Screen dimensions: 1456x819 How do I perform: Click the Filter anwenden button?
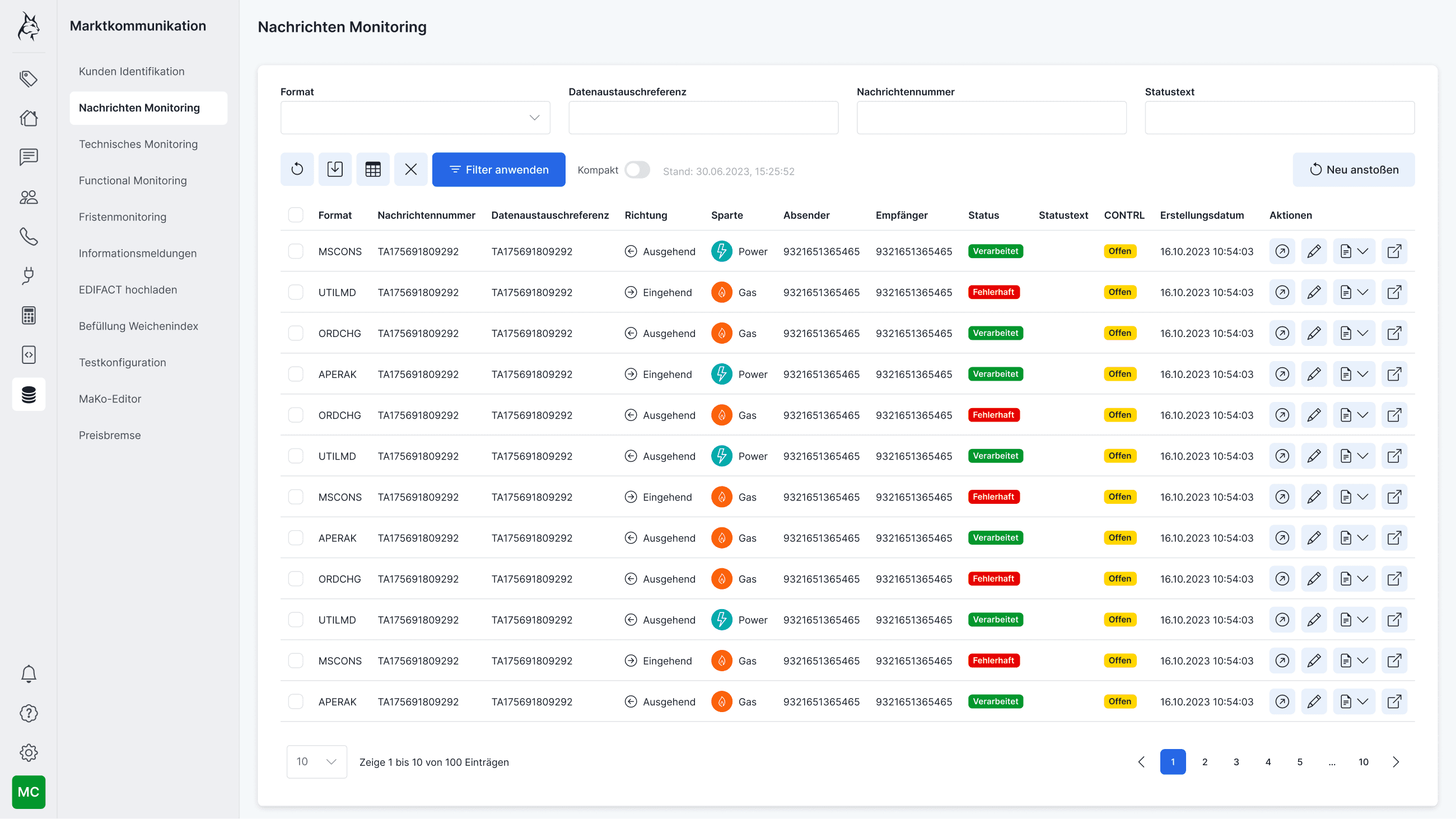(x=498, y=169)
